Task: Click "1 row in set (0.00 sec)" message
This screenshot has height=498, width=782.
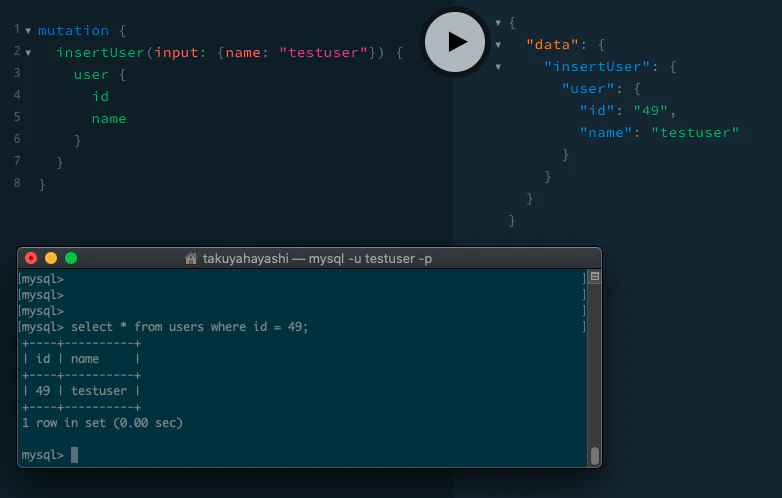Action: point(102,423)
